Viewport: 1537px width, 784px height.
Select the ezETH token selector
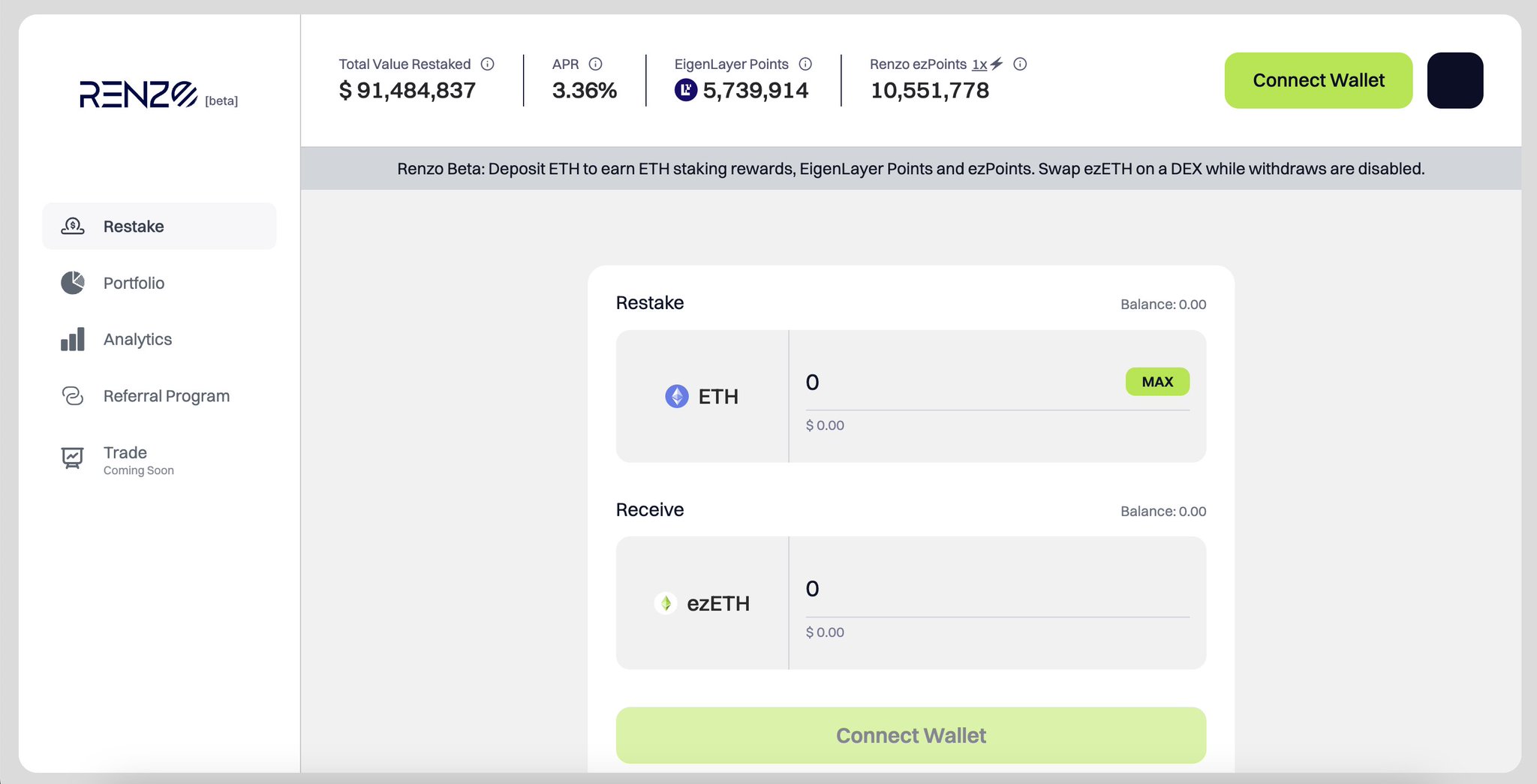click(x=702, y=603)
